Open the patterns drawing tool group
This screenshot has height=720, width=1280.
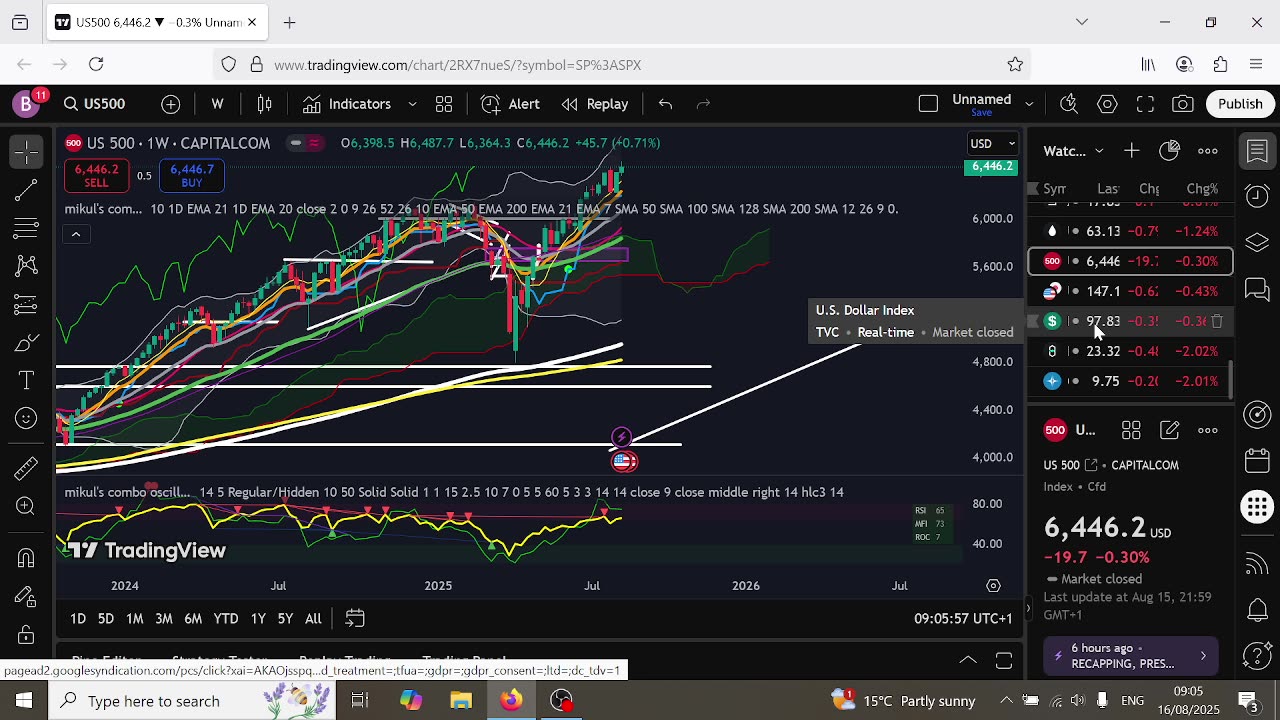[x=26, y=266]
